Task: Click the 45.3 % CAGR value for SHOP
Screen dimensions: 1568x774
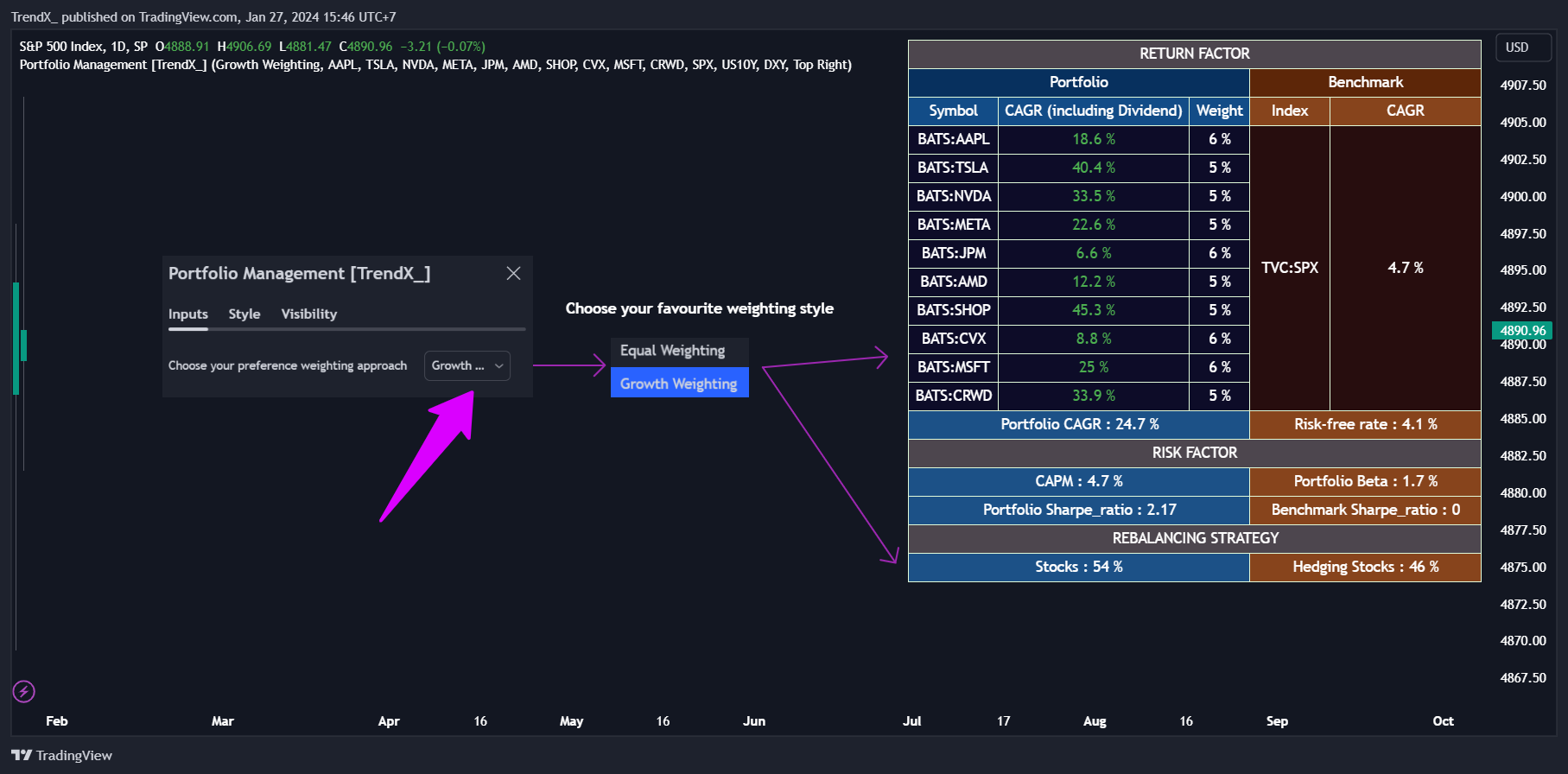Action: pos(1094,310)
